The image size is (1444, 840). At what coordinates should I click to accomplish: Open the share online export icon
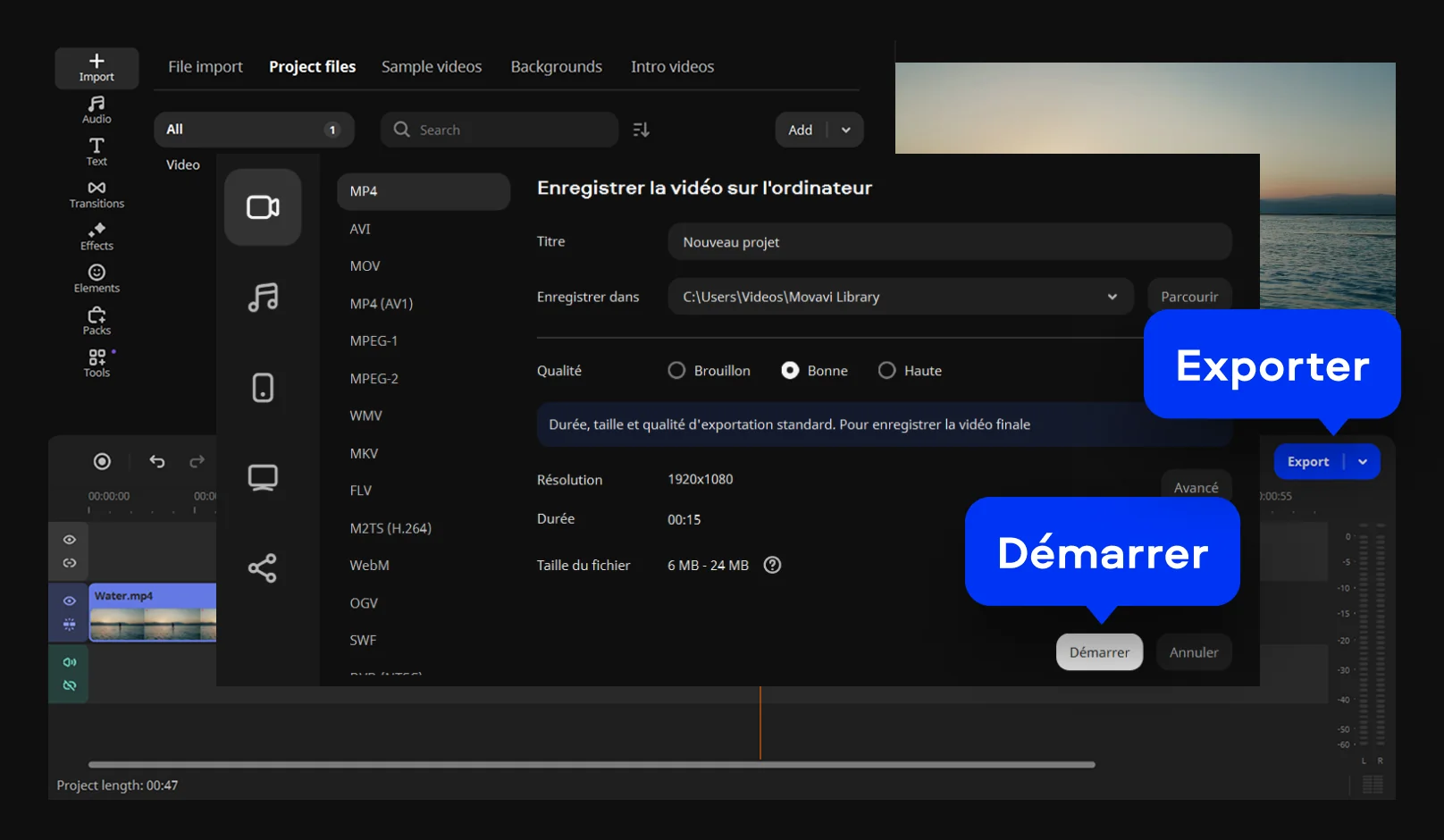(x=263, y=568)
